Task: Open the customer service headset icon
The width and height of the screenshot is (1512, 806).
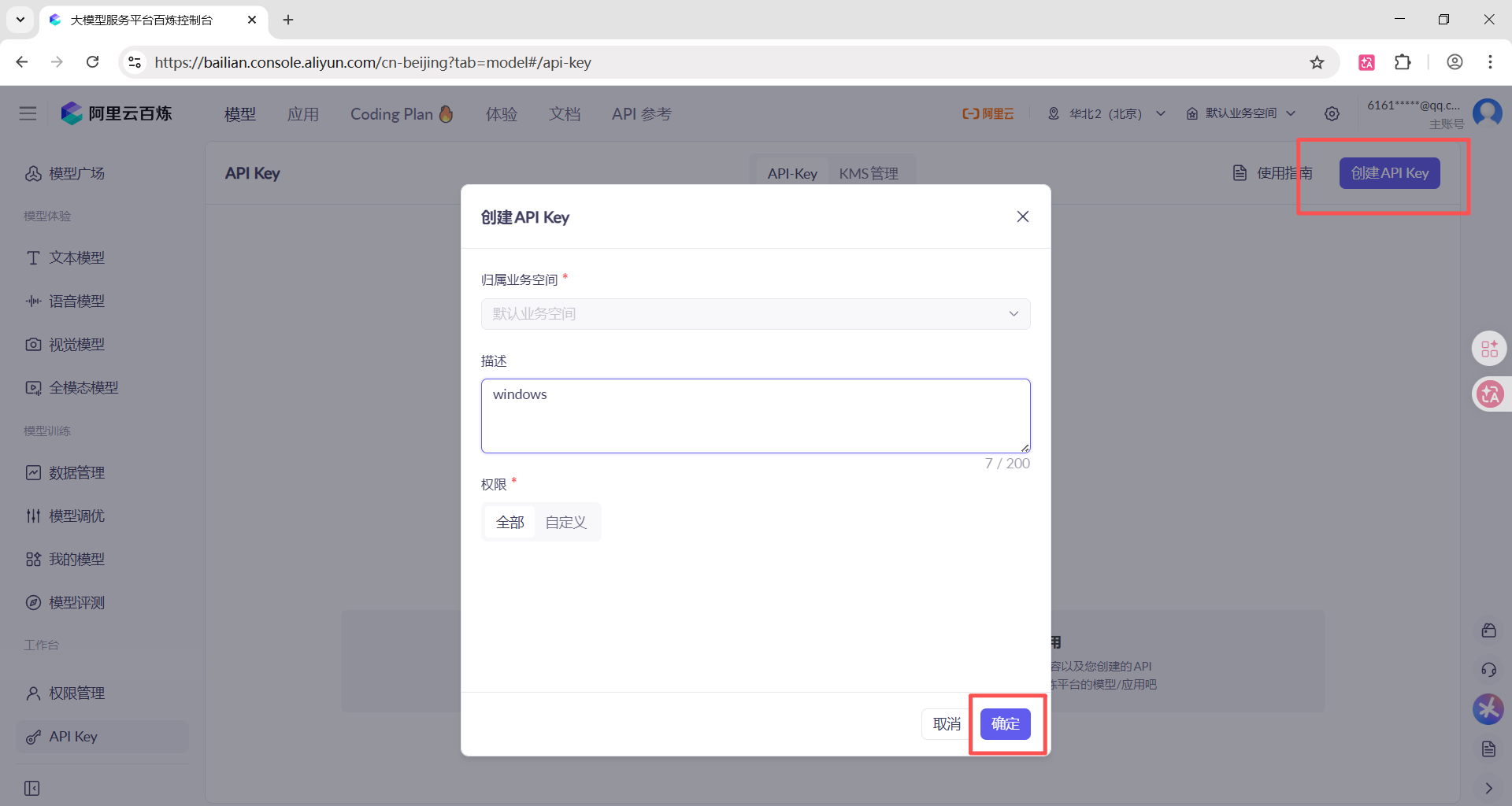Action: pos(1488,670)
